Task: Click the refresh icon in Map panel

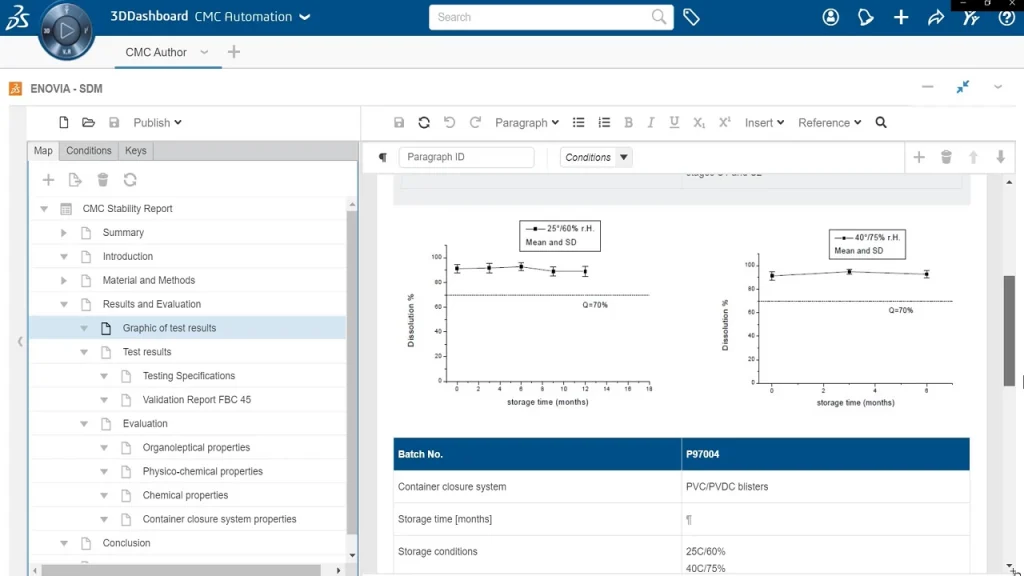Action: pos(130,180)
